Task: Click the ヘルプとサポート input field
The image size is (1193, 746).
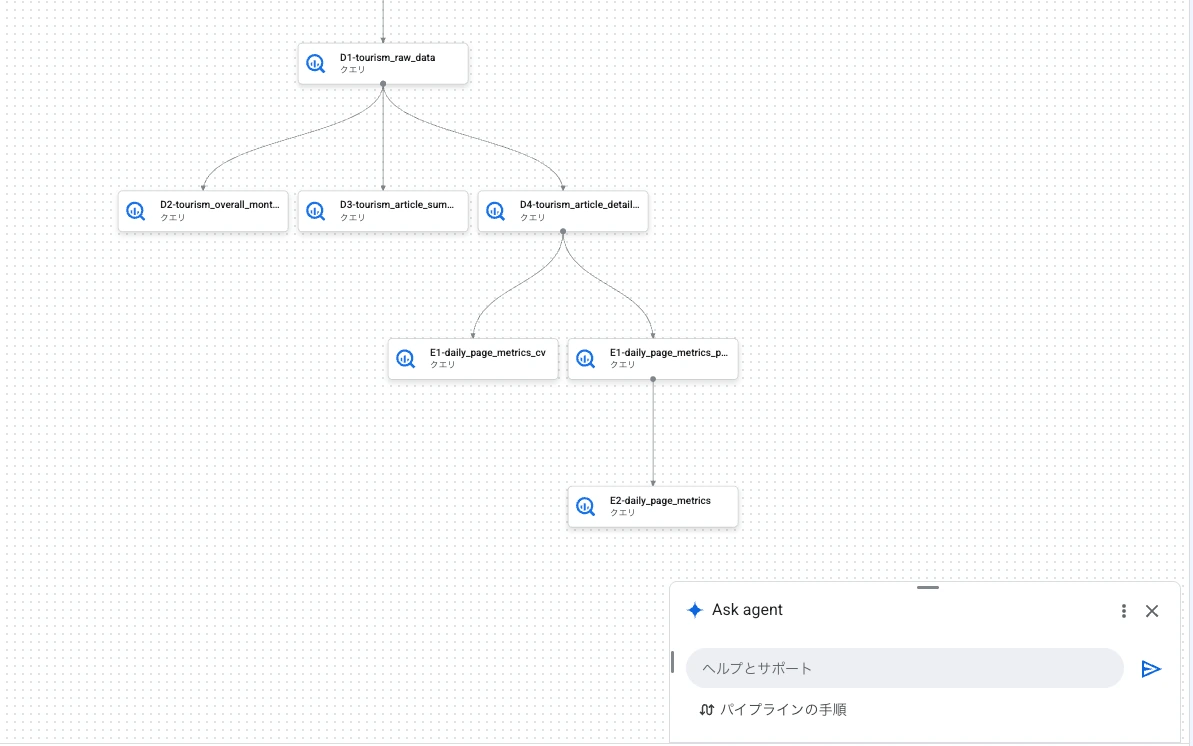Action: 905,668
